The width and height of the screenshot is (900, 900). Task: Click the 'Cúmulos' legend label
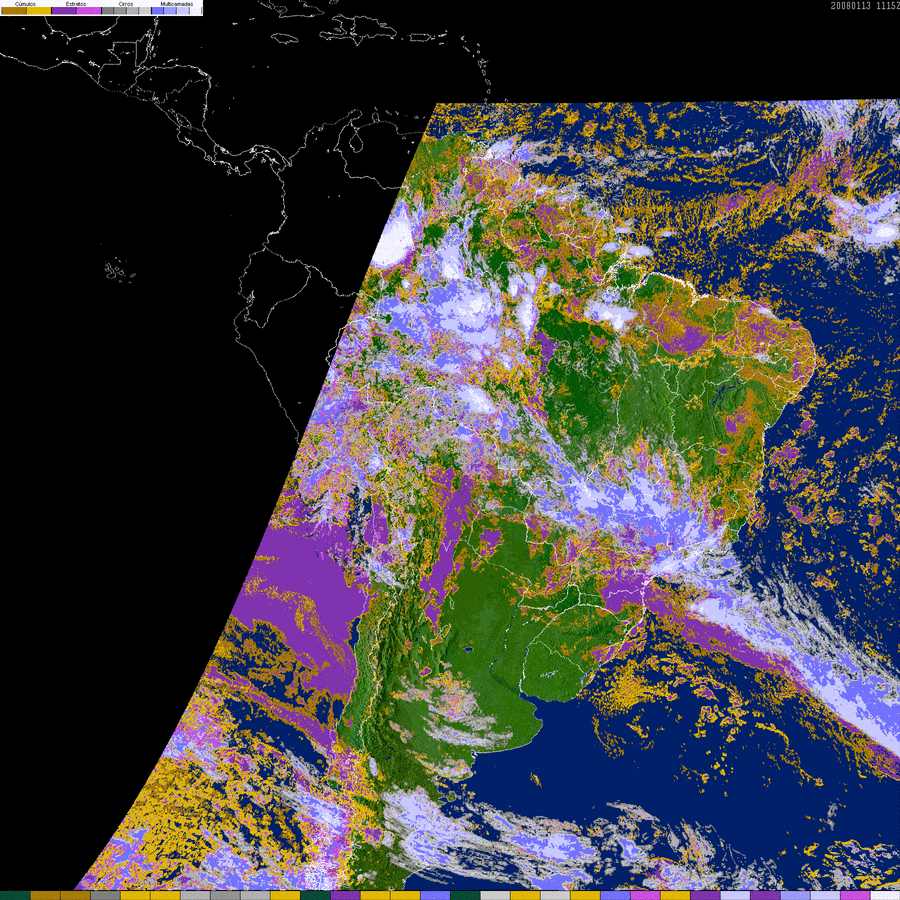(x=25, y=4)
